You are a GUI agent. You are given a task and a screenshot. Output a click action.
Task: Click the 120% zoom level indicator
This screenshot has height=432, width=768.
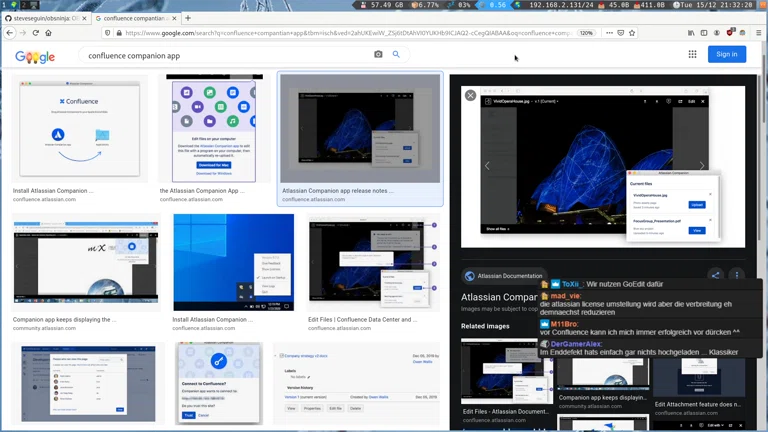[587, 33]
